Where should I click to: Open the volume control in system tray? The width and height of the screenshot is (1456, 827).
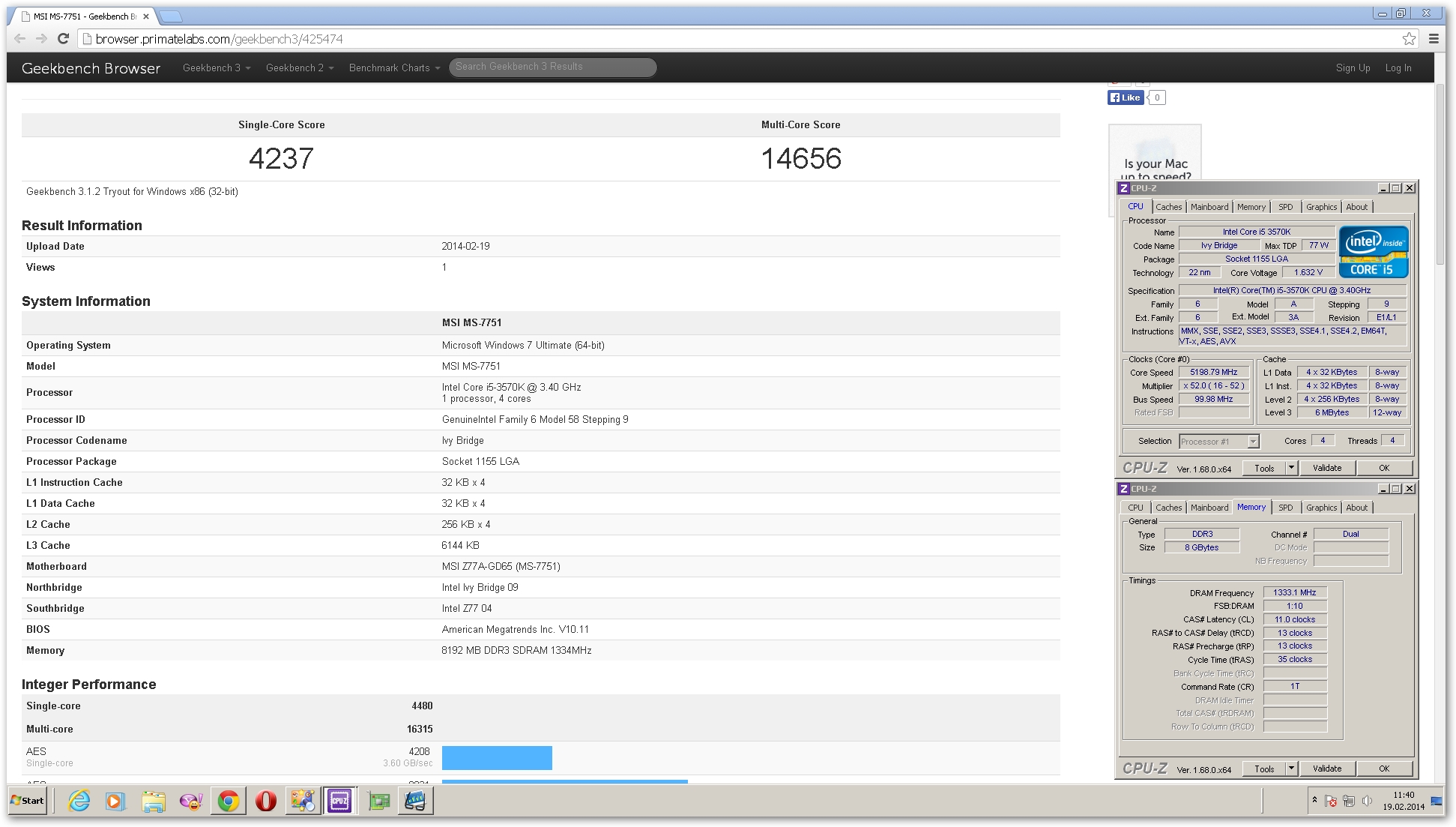point(1366,801)
